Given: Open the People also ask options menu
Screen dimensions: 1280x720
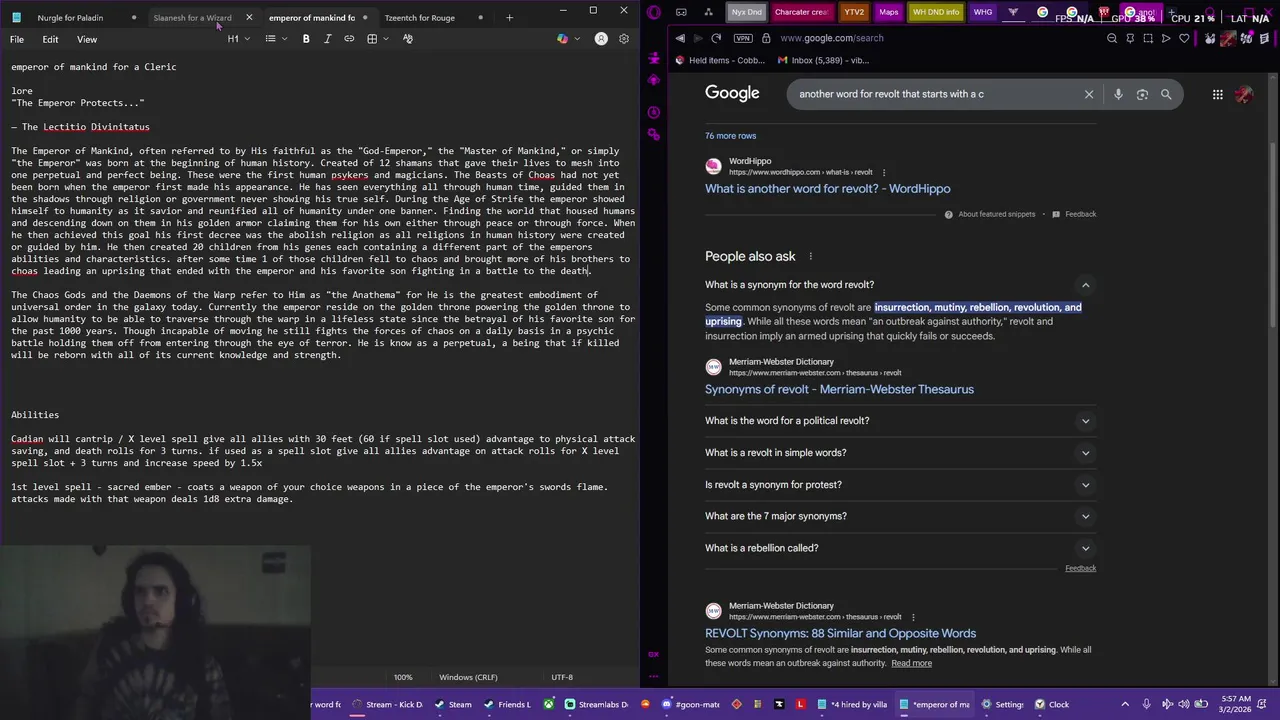Looking at the screenshot, I should (x=810, y=256).
